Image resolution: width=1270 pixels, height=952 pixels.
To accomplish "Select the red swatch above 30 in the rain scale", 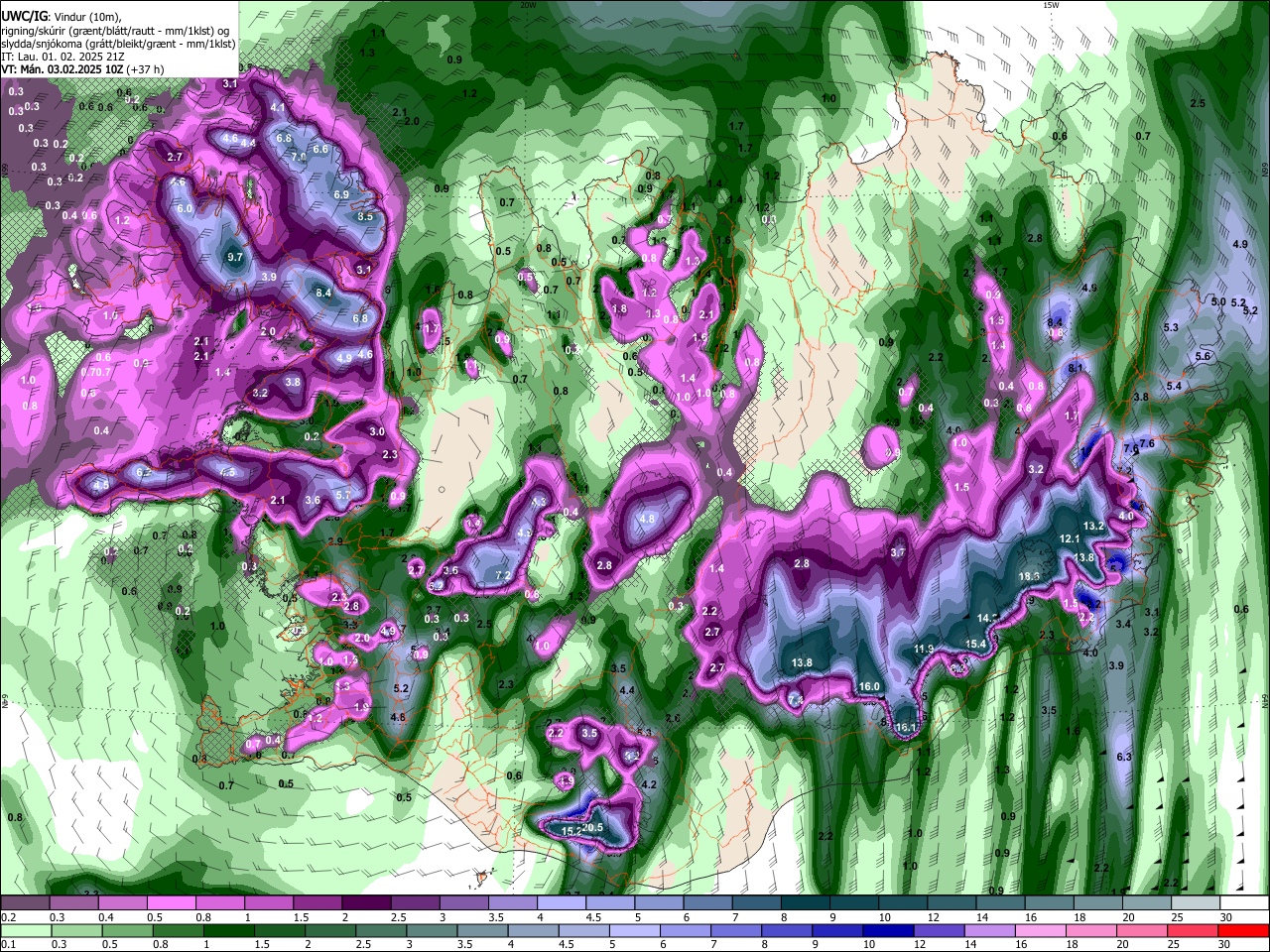I will pos(1243,931).
